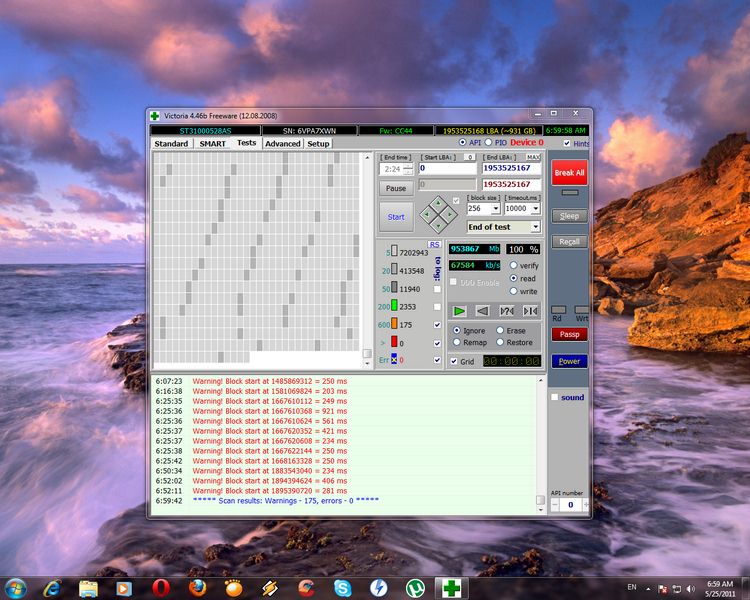Open Internet Explorer from the taskbar
Viewport: 750px width, 600px height.
tap(52, 588)
